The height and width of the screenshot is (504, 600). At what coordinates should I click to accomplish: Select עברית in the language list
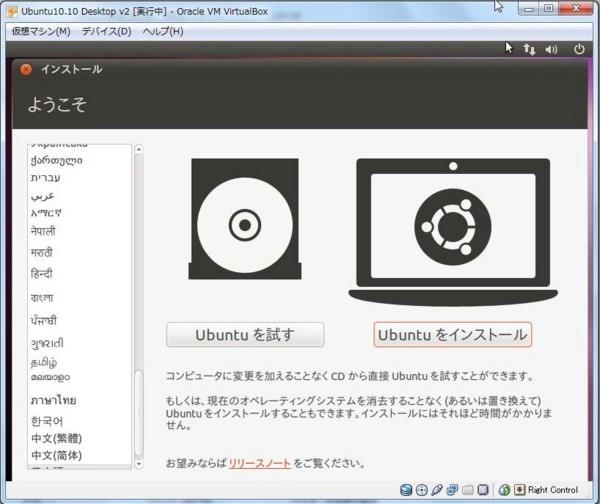point(46,178)
